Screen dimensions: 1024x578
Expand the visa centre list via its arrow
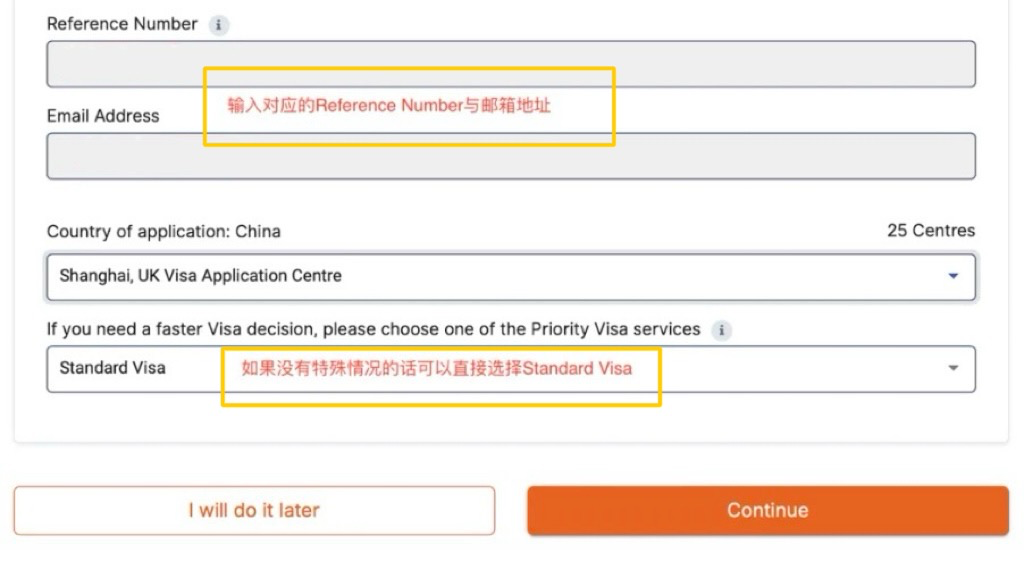point(953,276)
